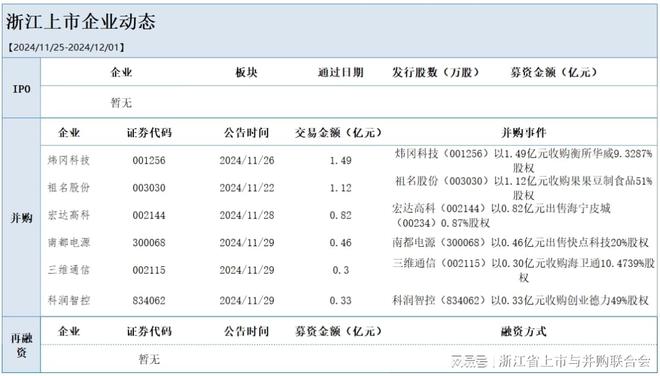Click 2024/11/29 date in 三维通信 row
The image size is (660, 376).
pyautogui.click(x=247, y=270)
